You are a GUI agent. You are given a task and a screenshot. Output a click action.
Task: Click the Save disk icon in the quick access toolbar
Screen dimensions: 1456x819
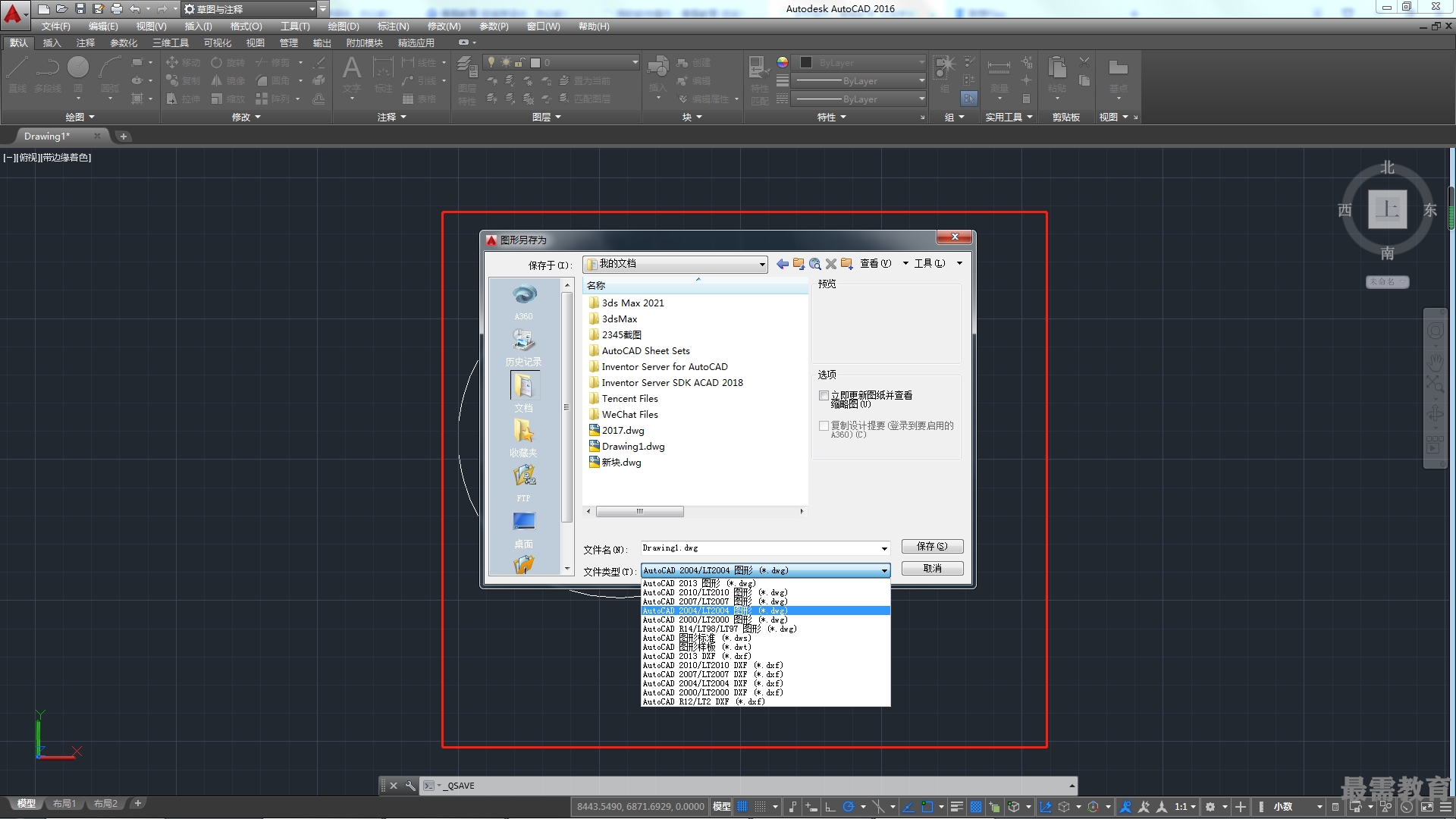(x=80, y=9)
